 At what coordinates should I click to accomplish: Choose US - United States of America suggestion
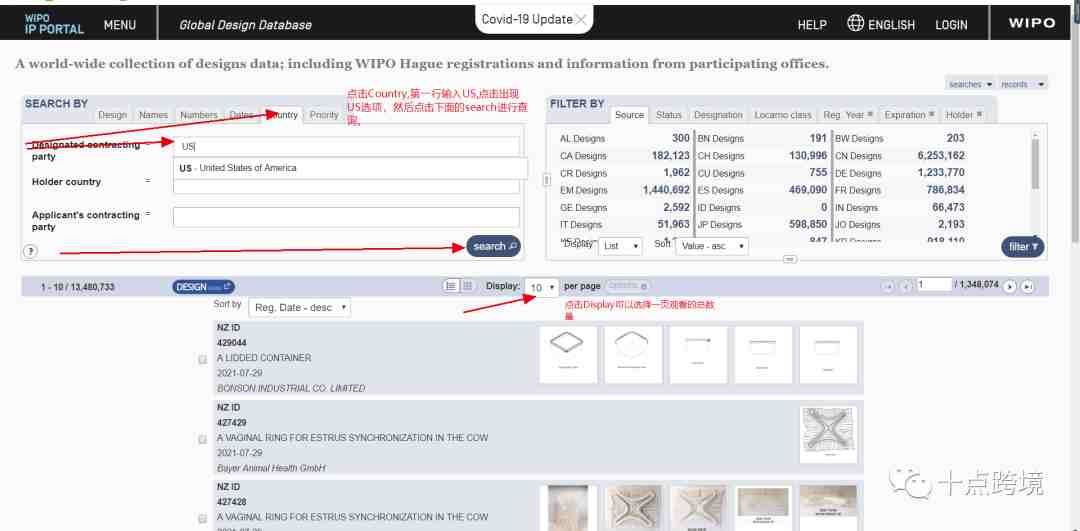238,168
